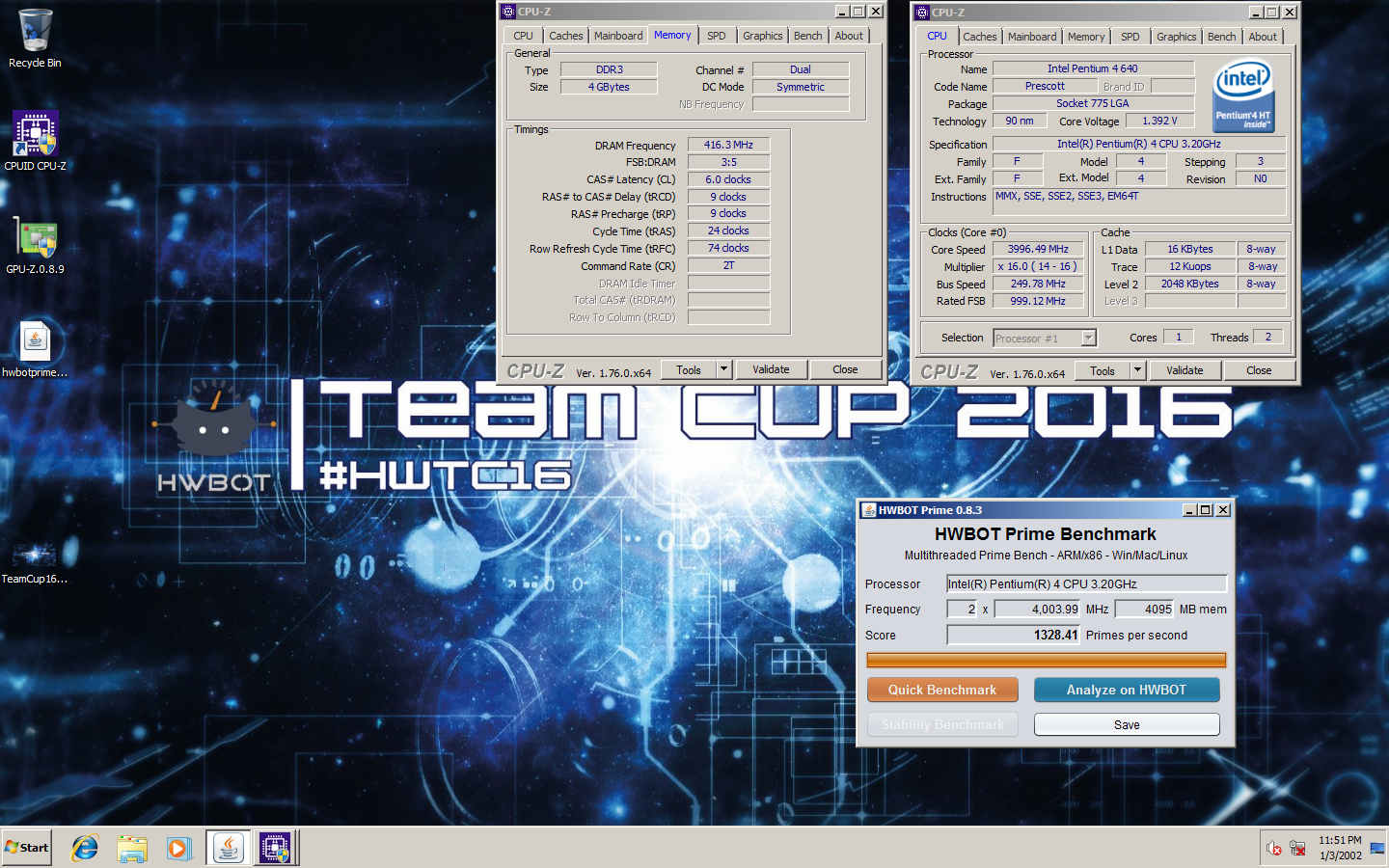
Task: Click the Processor name field in HWBOT Prime
Action: point(1086,583)
